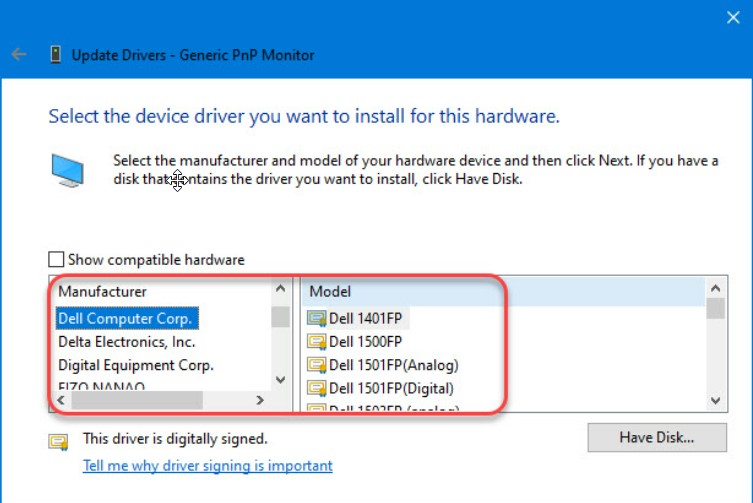Click the Dell 1401FP driver icon
This screenshot has width=753, height=503.
(x=317, y=319)
